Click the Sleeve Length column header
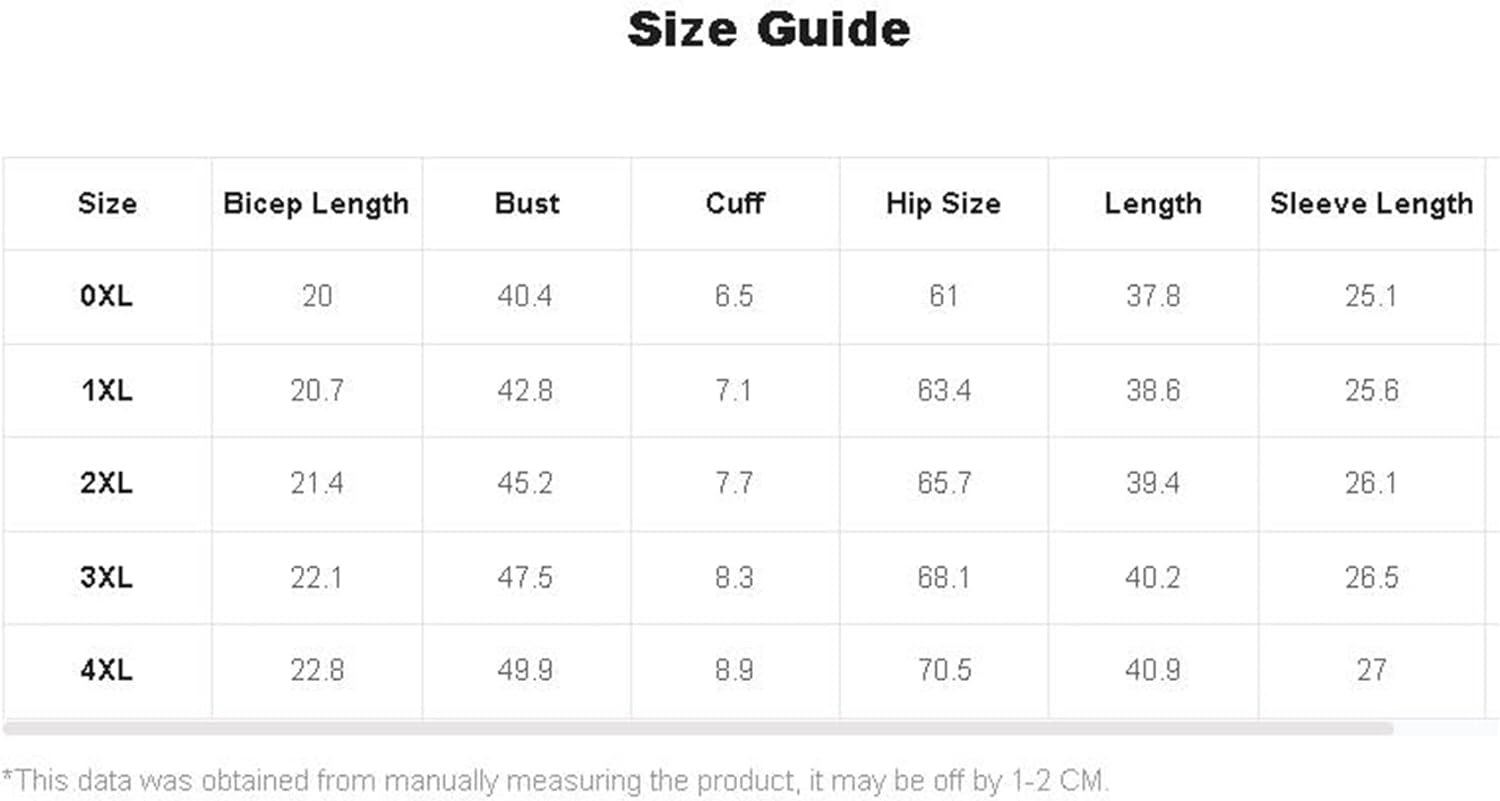This screenshot has height=801, width=1500. [1371, 204]
